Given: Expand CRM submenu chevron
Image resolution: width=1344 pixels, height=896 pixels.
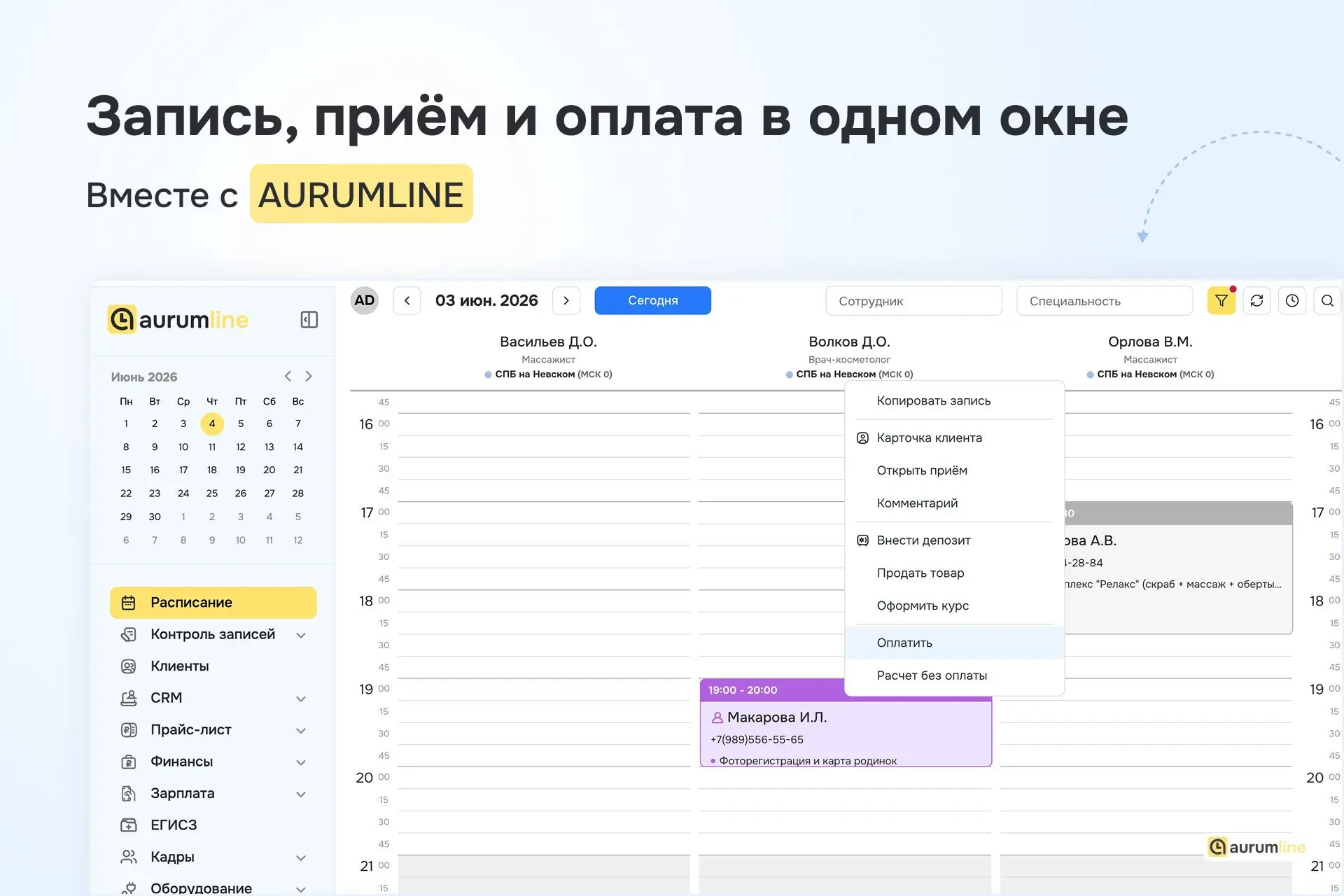Looking at the screenshot, I should (301, 699).
